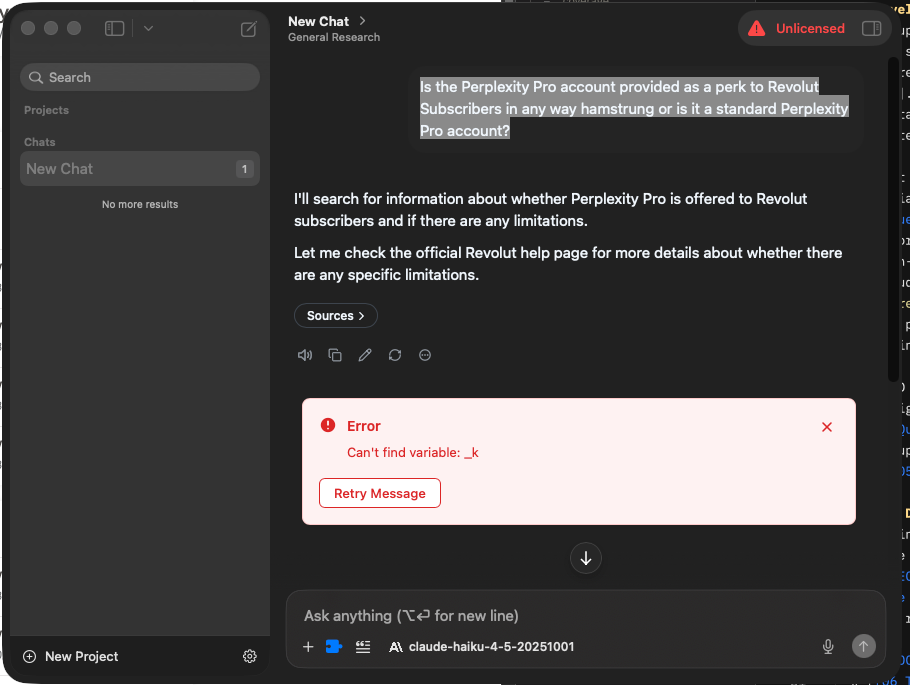Screen dimensions: 910x685
Task: Click the Projects section header
Action: pos(46,110)
